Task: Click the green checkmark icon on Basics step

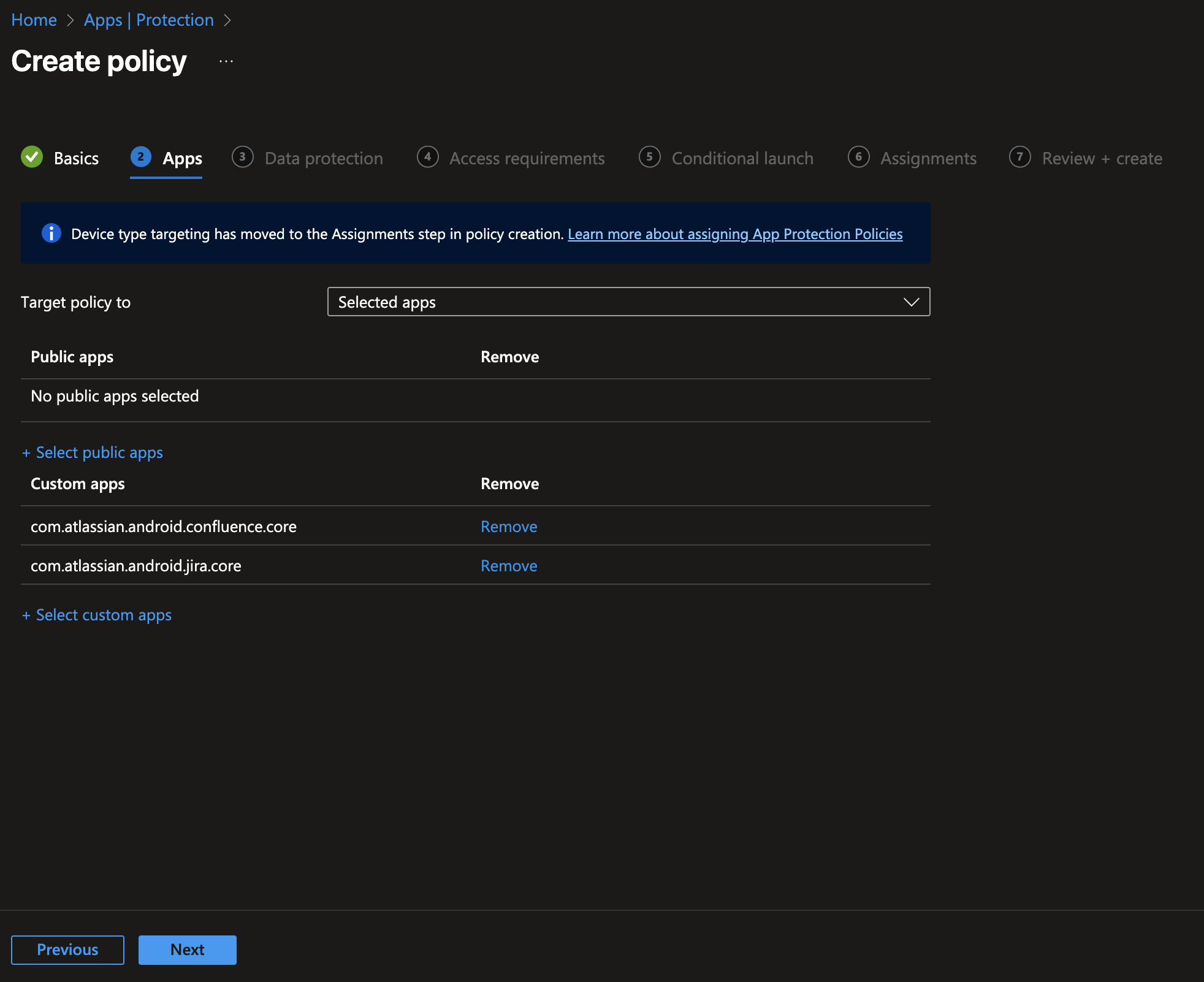Action: coord(32,158)
